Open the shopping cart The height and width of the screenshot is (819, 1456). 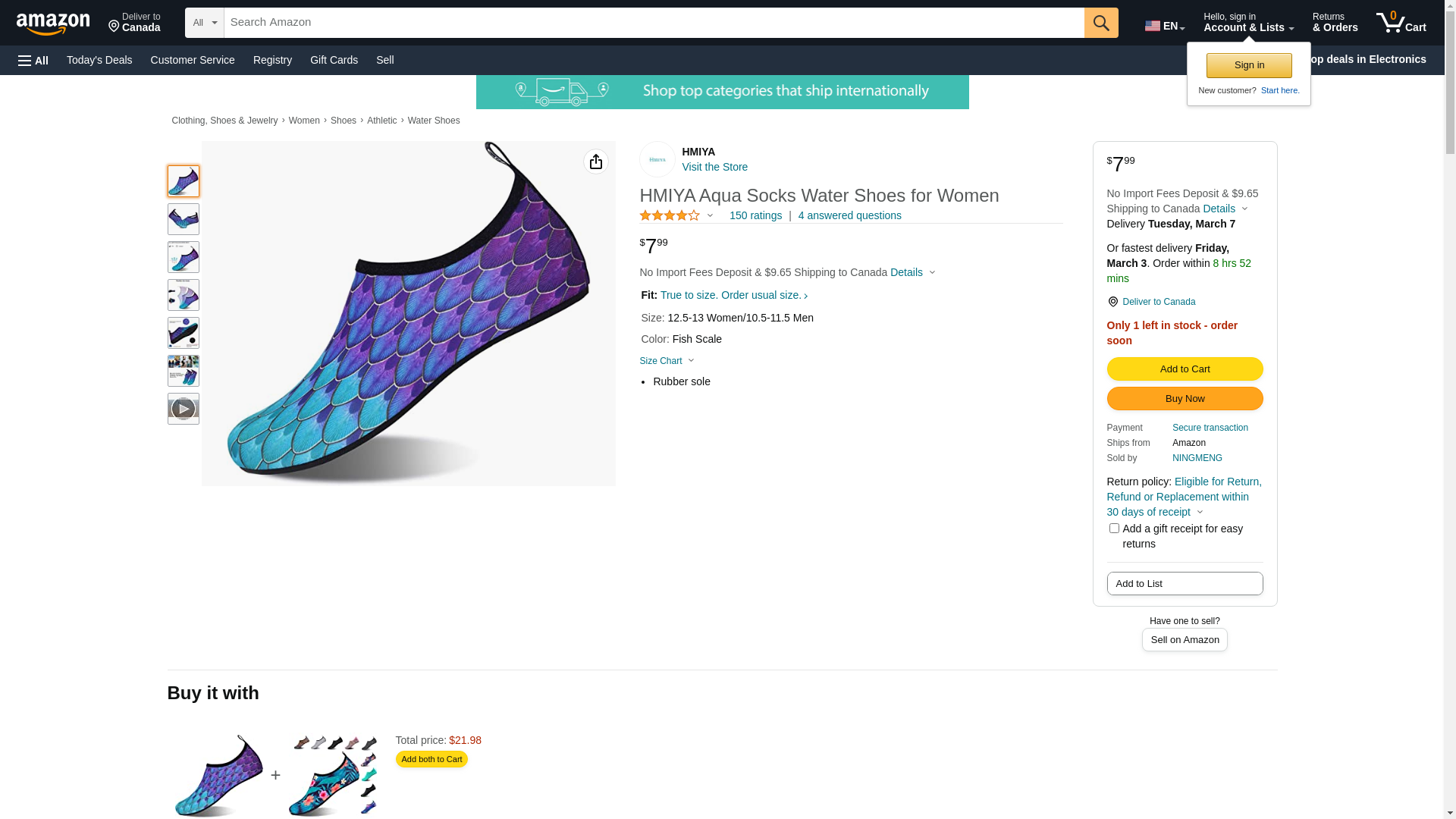[x=1401, y=23]
